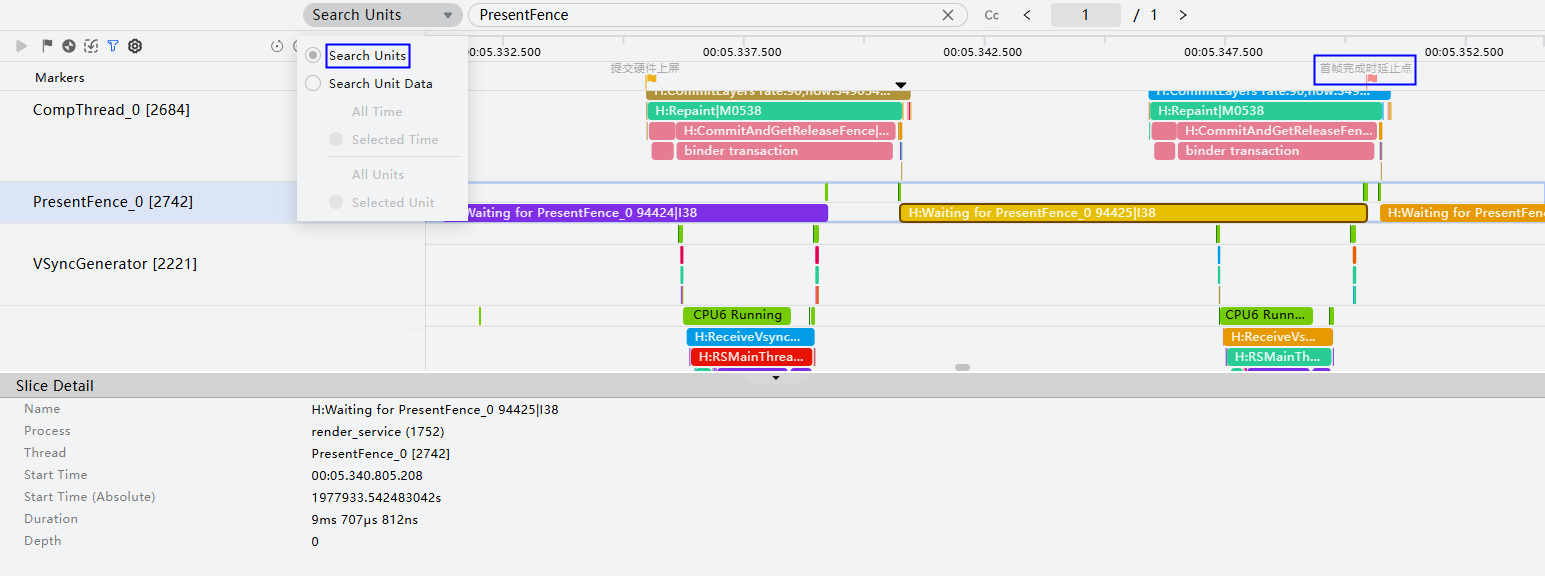This screenshot has width=1545, height=576.
Task: Click the dashed-square import icon
Action: [x=91, y=46]
